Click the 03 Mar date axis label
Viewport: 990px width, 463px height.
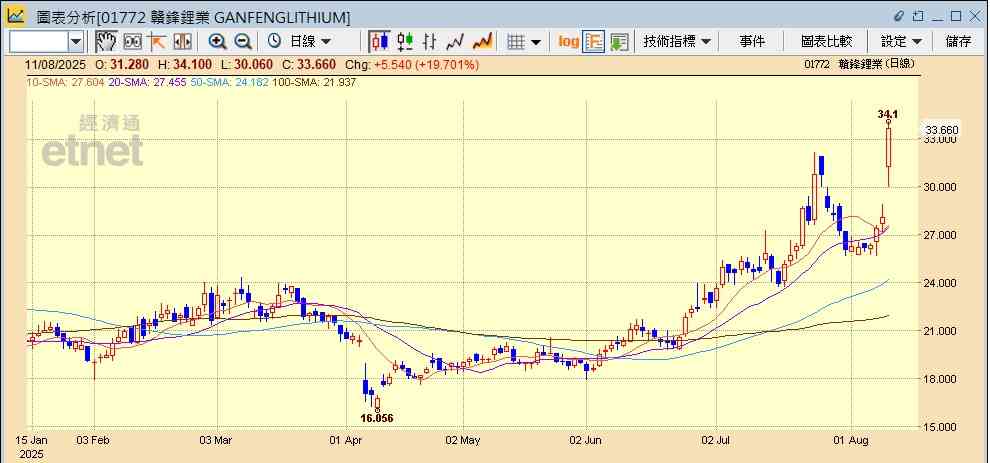[217, 439]
